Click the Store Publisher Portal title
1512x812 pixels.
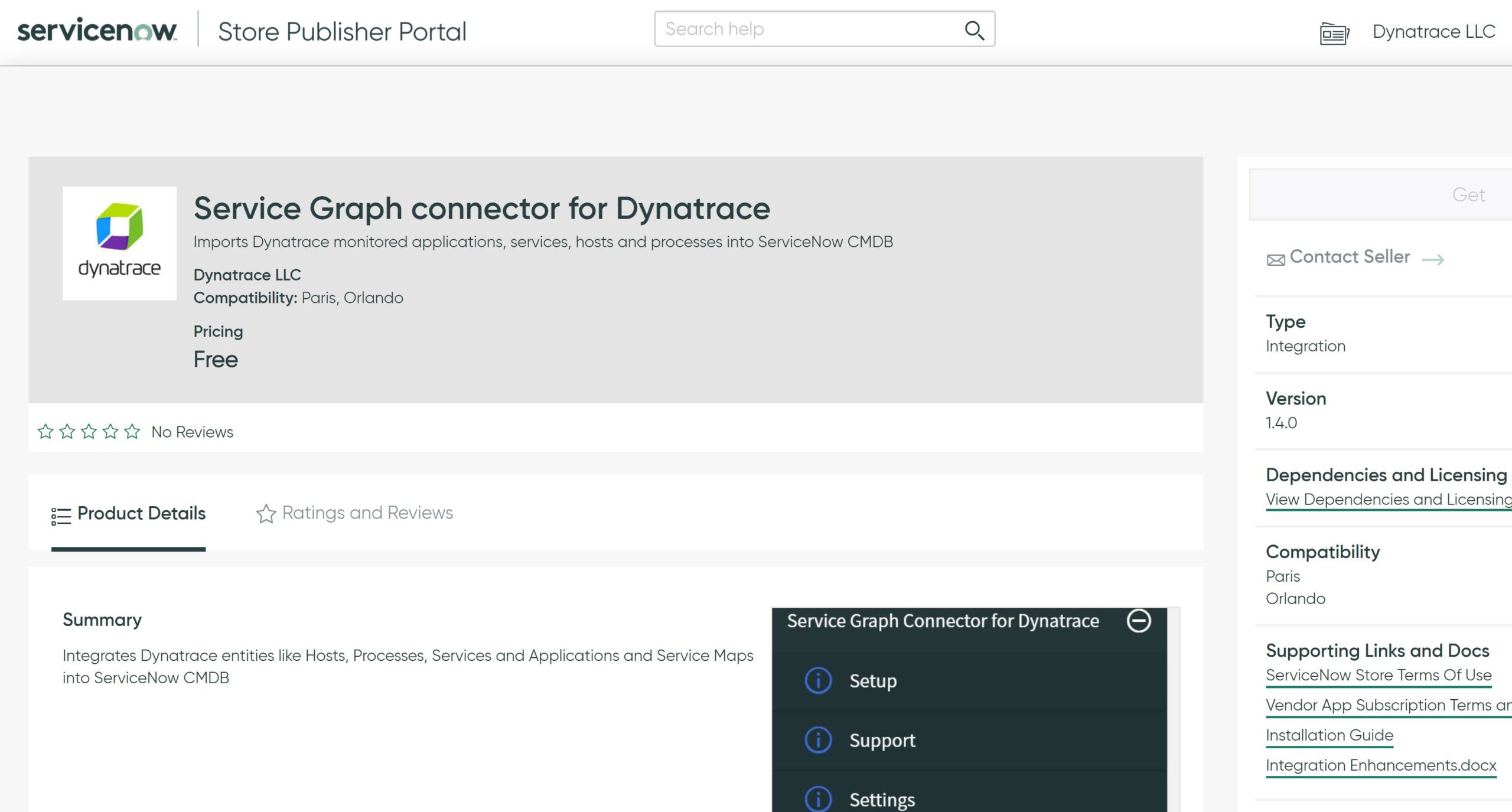[342, 31]
